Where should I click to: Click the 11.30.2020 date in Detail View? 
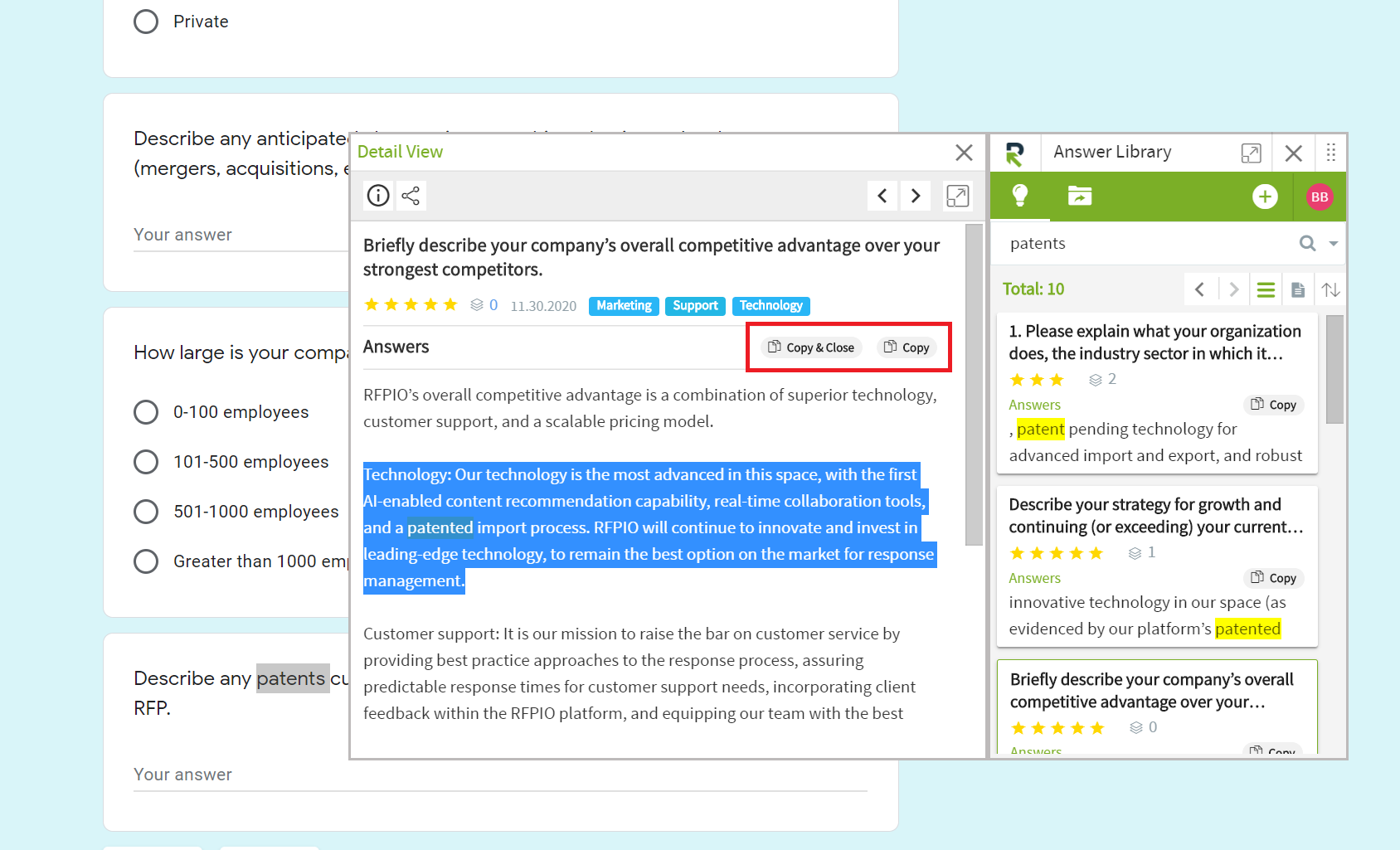pyautogui.click(x=543, y=306)
